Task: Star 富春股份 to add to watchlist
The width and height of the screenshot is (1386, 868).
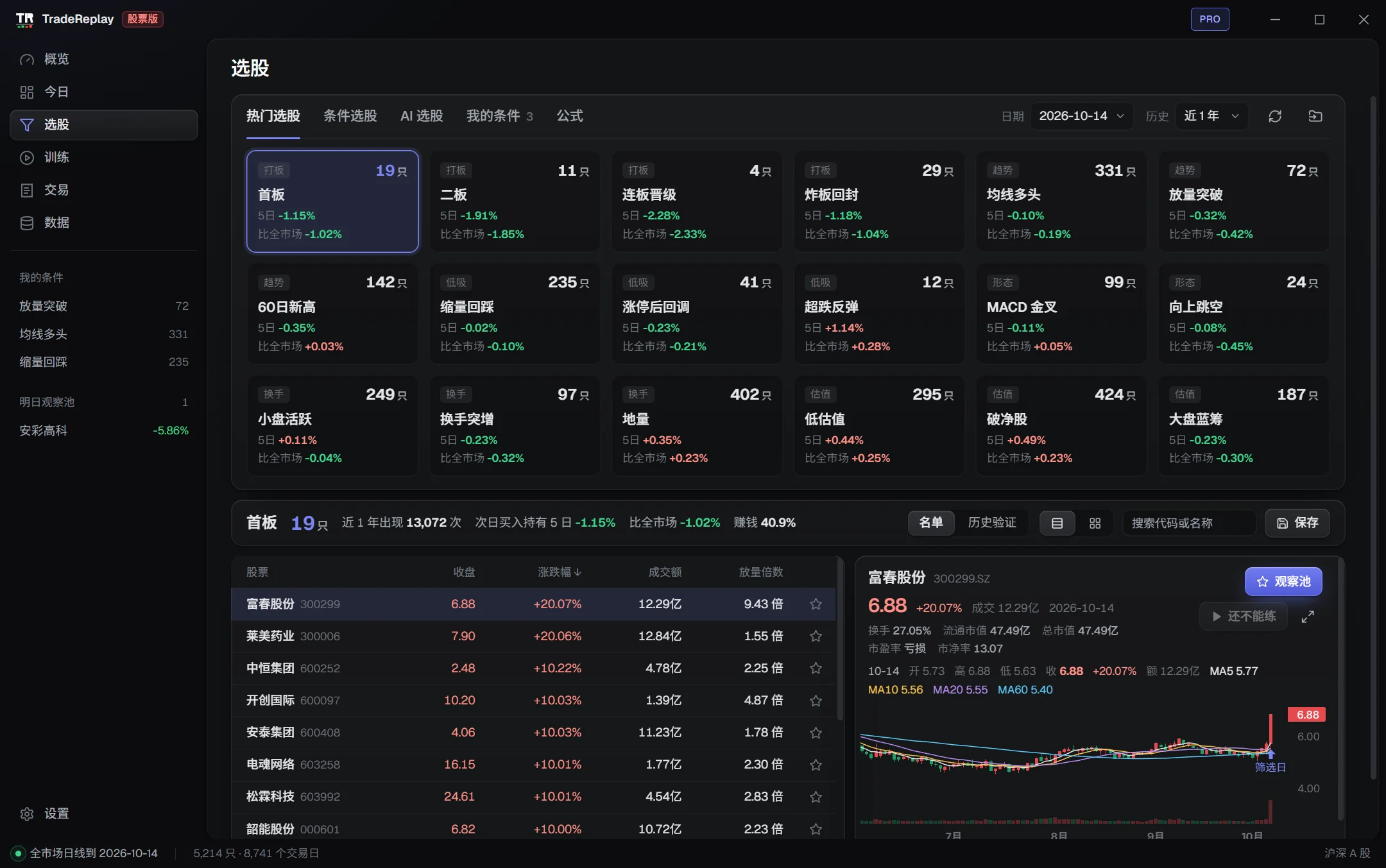Action: (x=816, y=604)
